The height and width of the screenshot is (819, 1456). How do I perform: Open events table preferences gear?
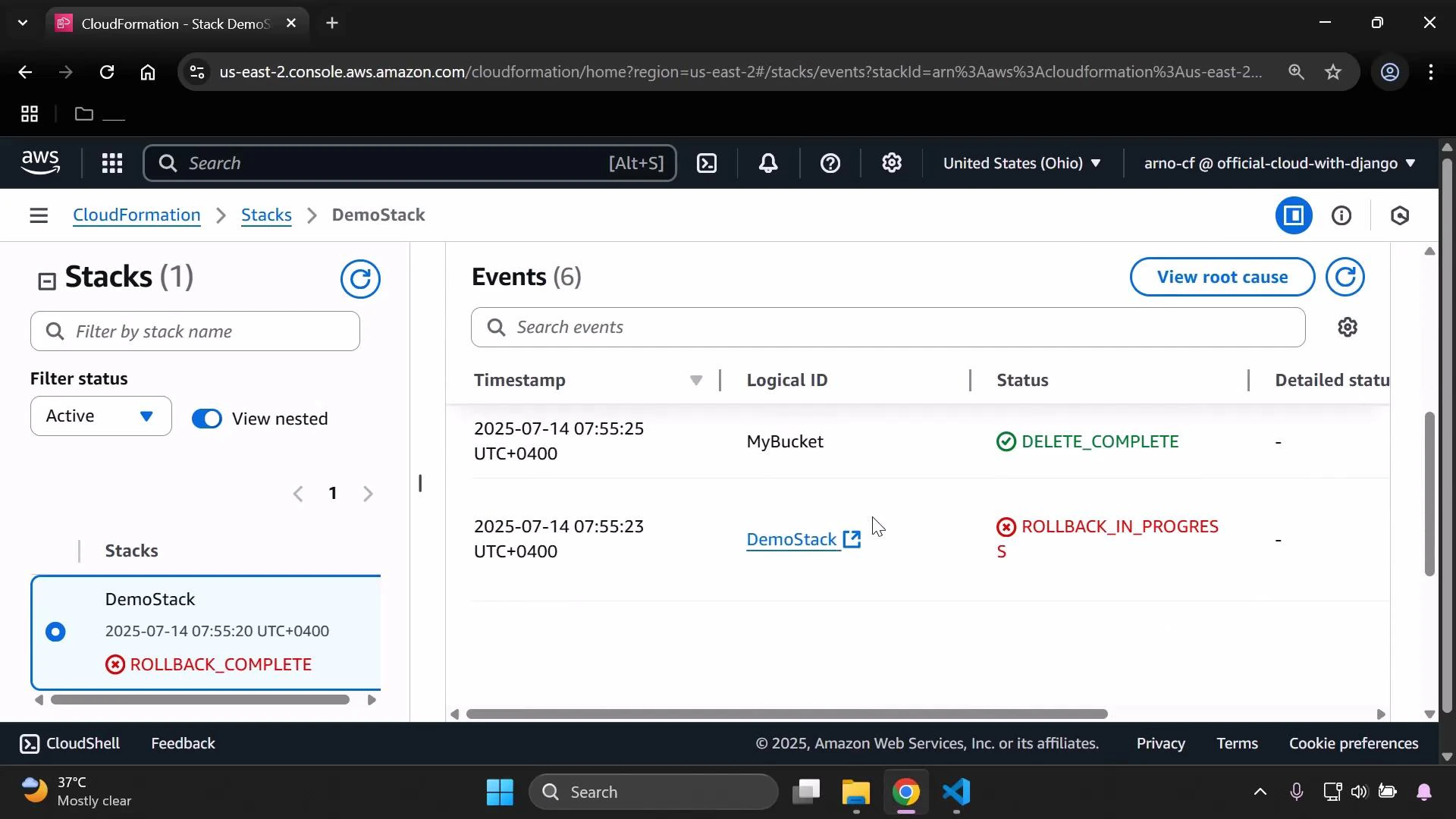[1348, 327]
